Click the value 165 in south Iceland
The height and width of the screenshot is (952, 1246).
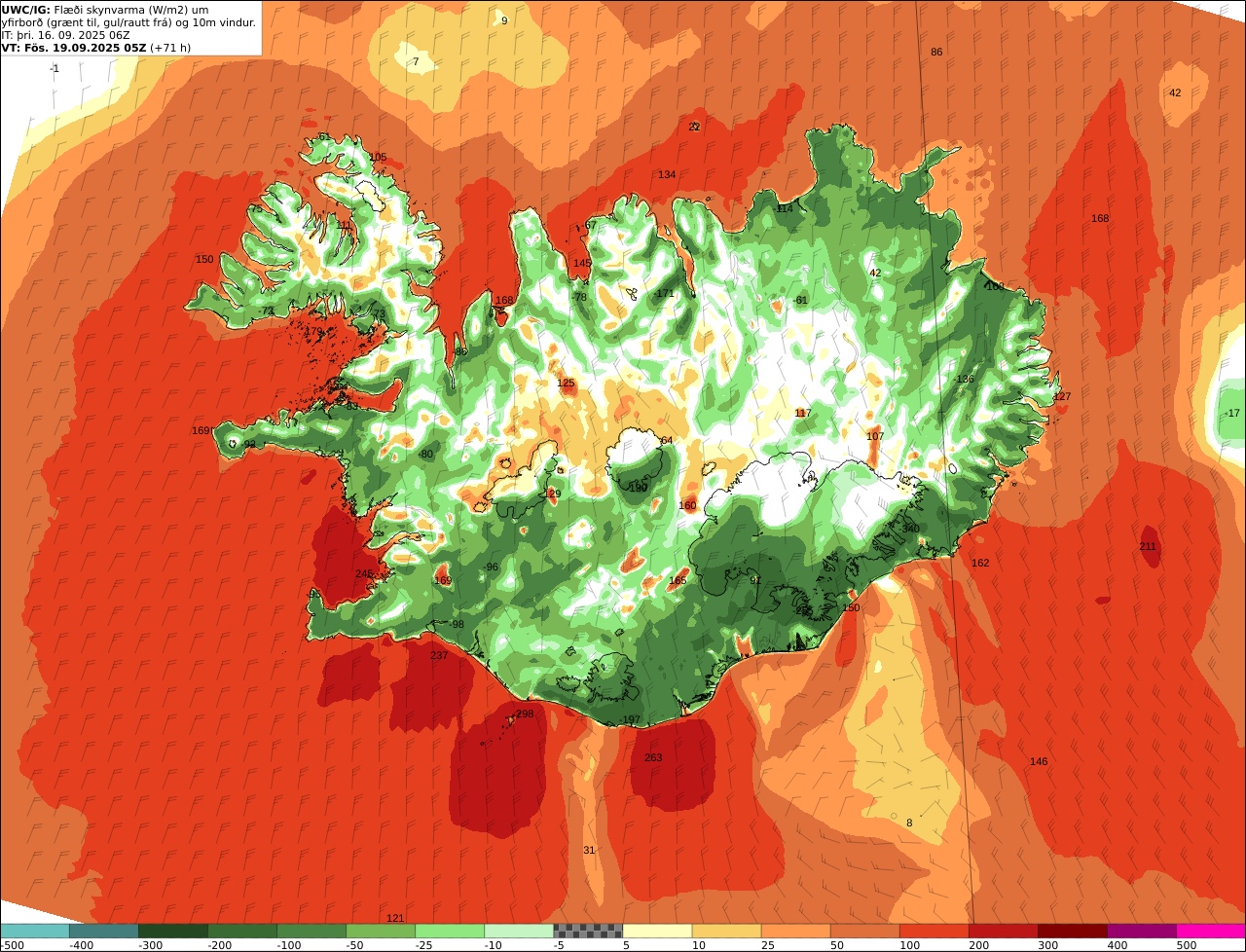click(x=678, y=581)
